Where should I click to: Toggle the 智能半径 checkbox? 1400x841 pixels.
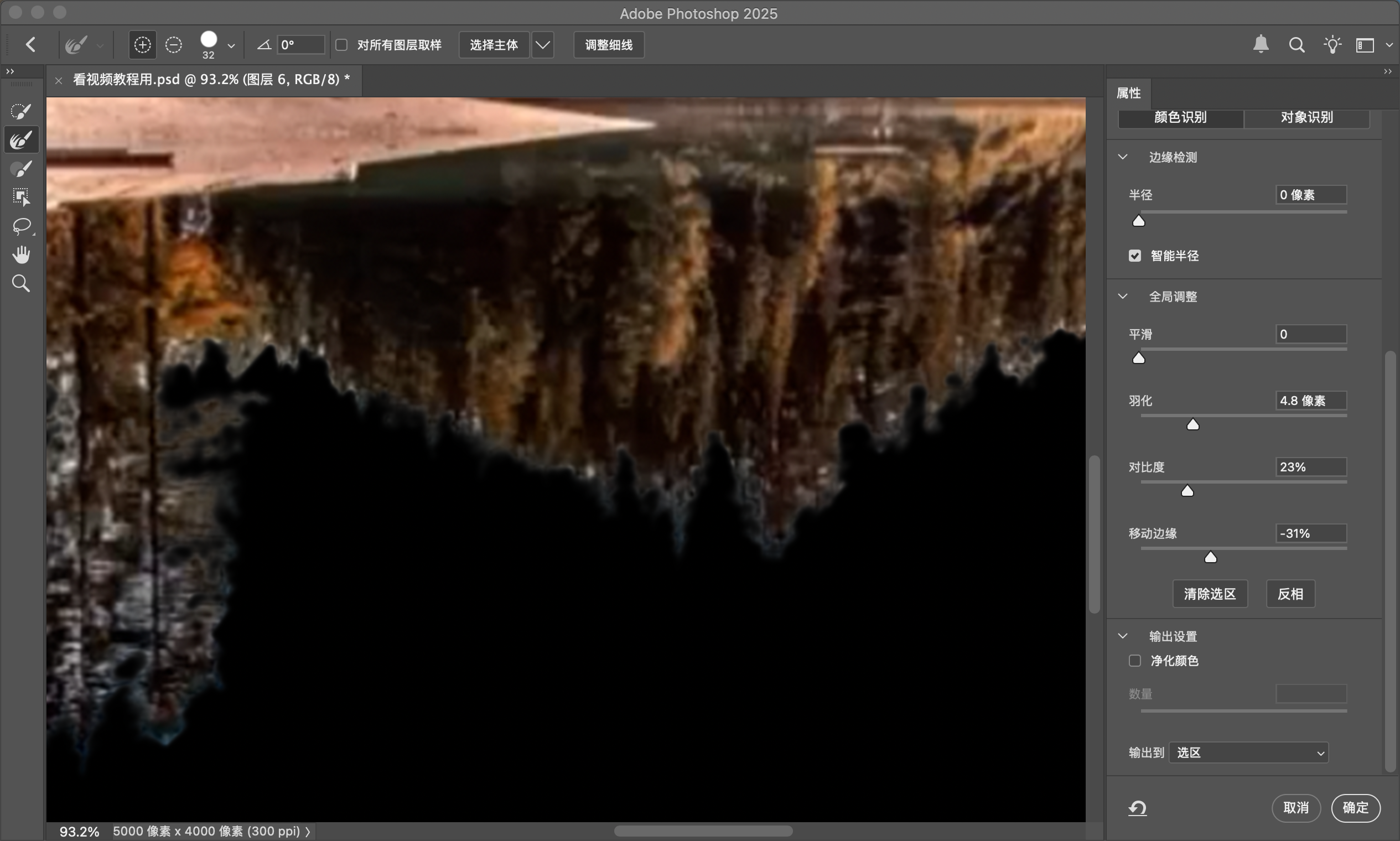(1135, 256)
